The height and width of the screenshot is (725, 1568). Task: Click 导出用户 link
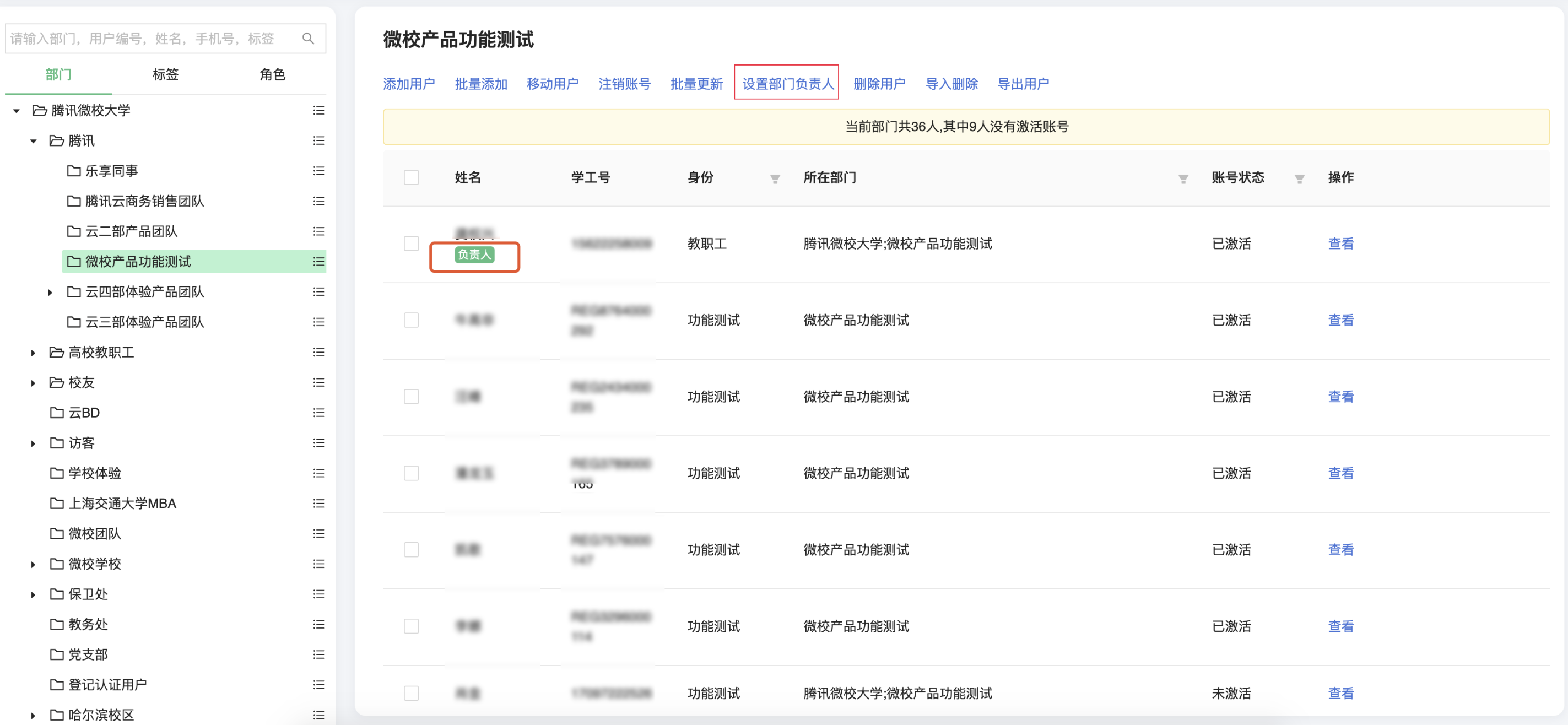pos(1023,84)
